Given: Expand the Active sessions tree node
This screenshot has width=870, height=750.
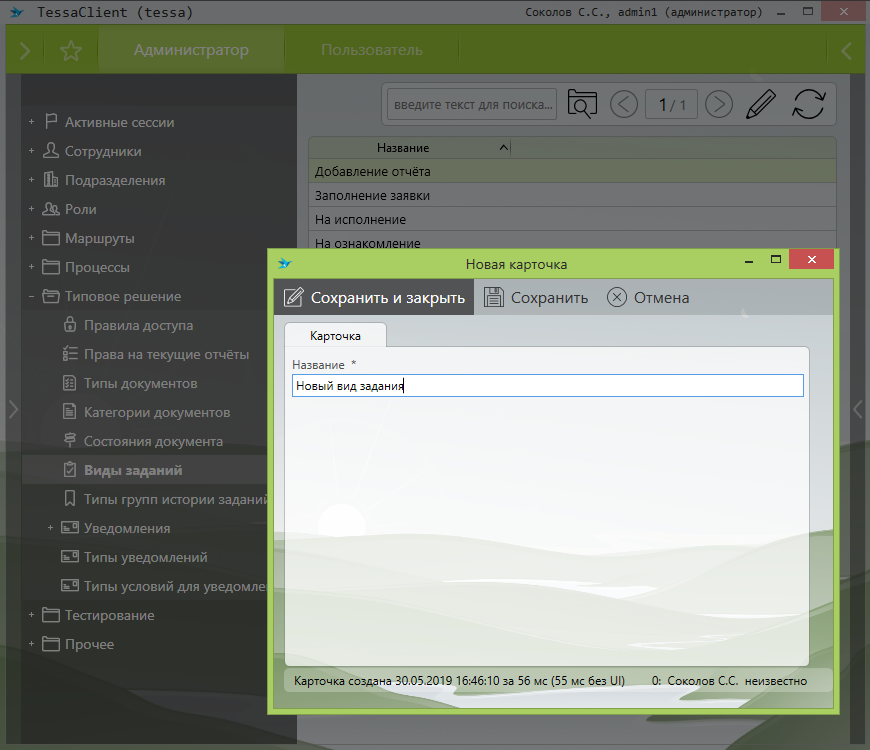Looking at the screenshot, I should pos(32,122).
